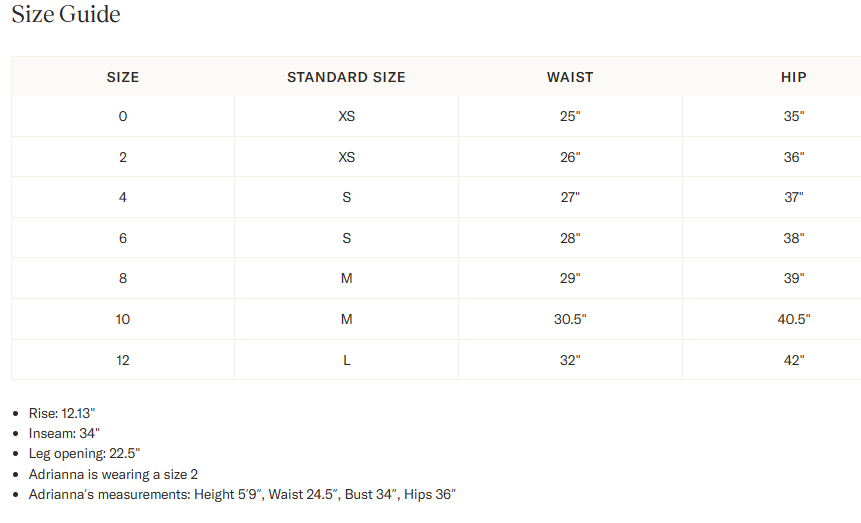Image resolution: width=861 pixels, height=523 pixels.
Task: Click the 30.5" waist value
Action: point(570,319)
